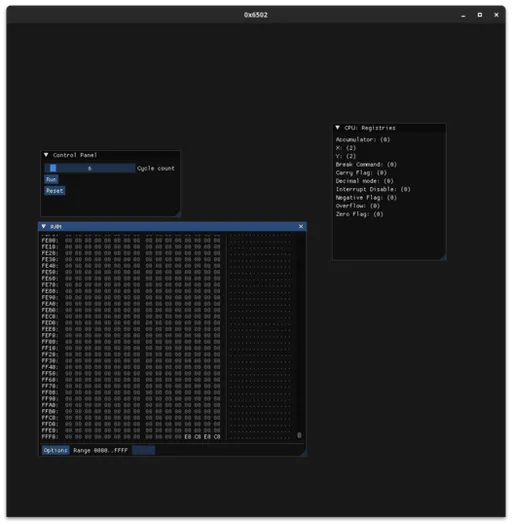Screen dimensions: 512x525
Task: Click the FF40: address row label
Action: click(50, 367)
